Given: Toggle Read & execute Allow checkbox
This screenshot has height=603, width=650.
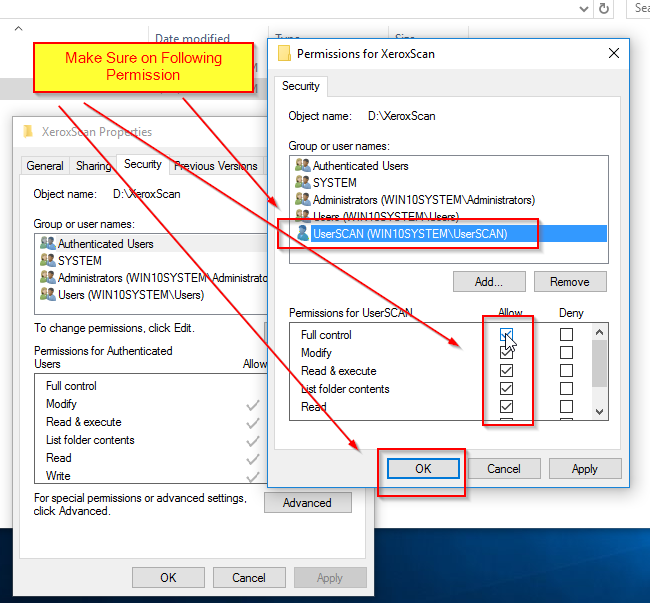Looking at the screenshot, I should pyautogui.click(x=506, y=371).
